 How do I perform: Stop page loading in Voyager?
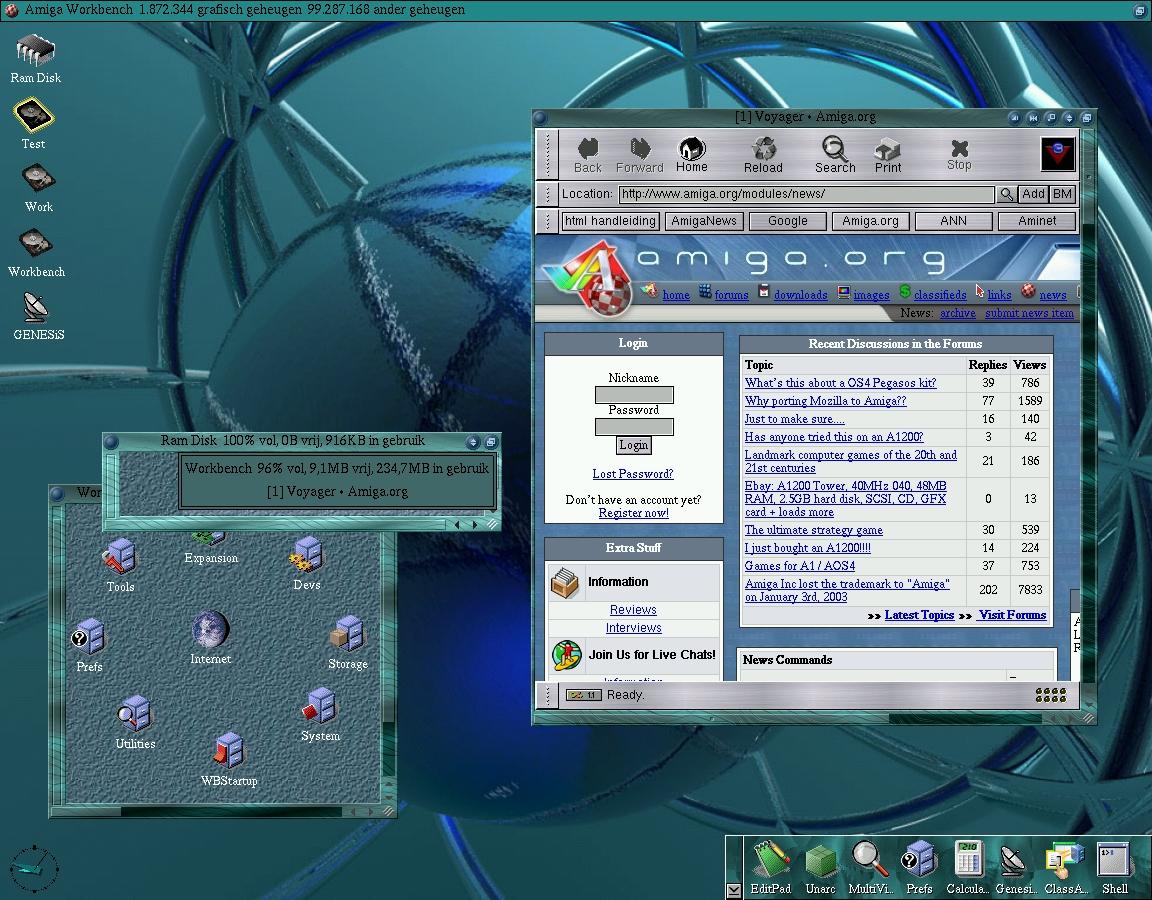click(x=959, y=155)
